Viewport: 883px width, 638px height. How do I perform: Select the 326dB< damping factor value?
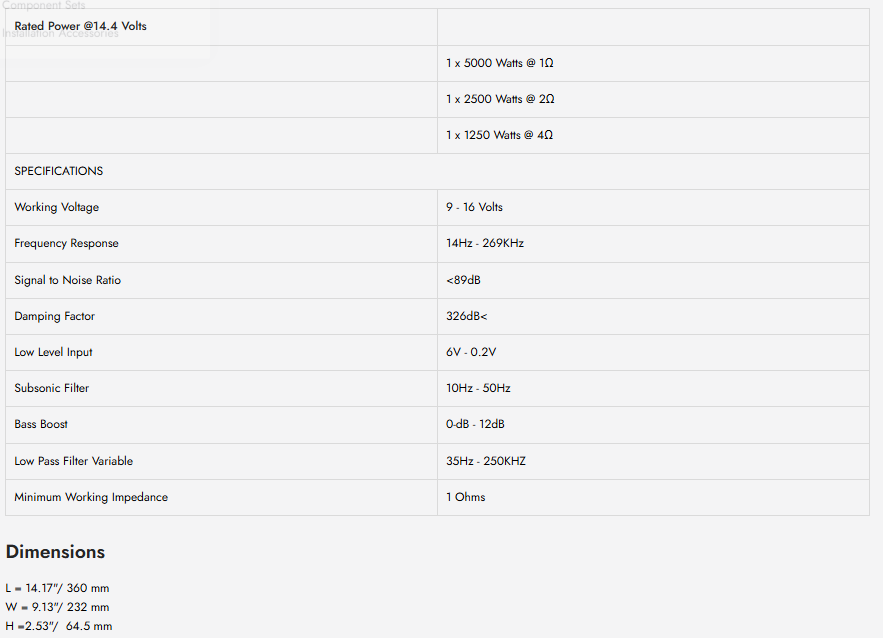tap(466, 316)
